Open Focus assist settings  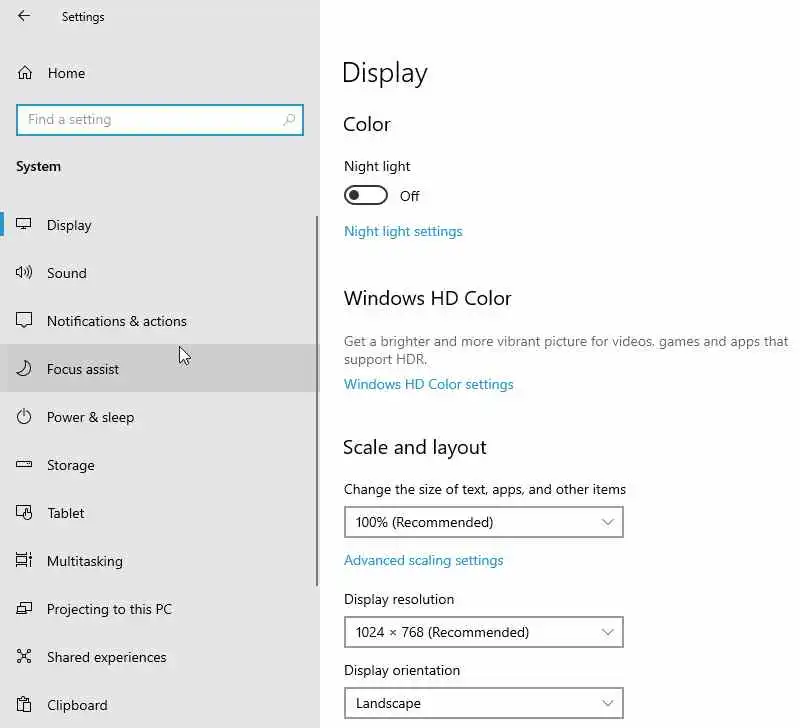[x=158, y=368]
